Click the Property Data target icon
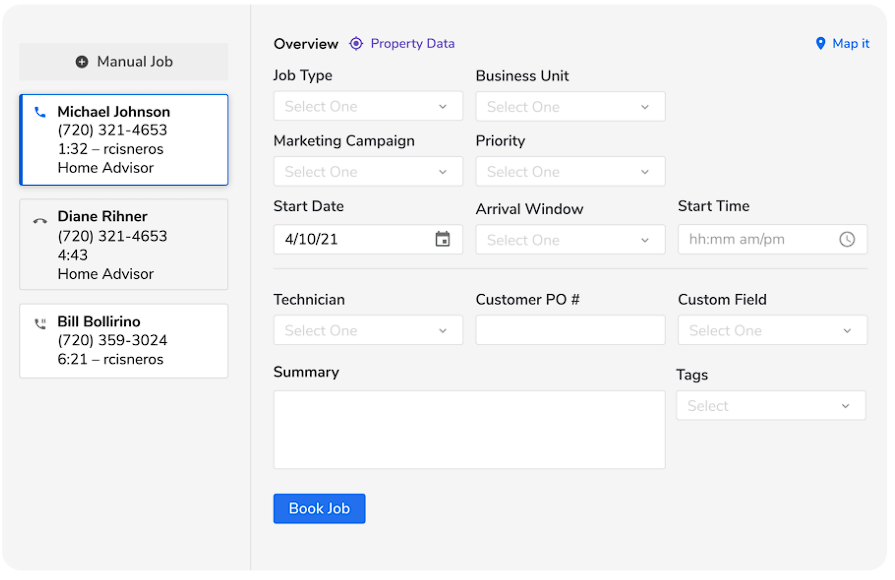Image resolution: width=895 pixels, height=580 pixels. coord(356,44)
